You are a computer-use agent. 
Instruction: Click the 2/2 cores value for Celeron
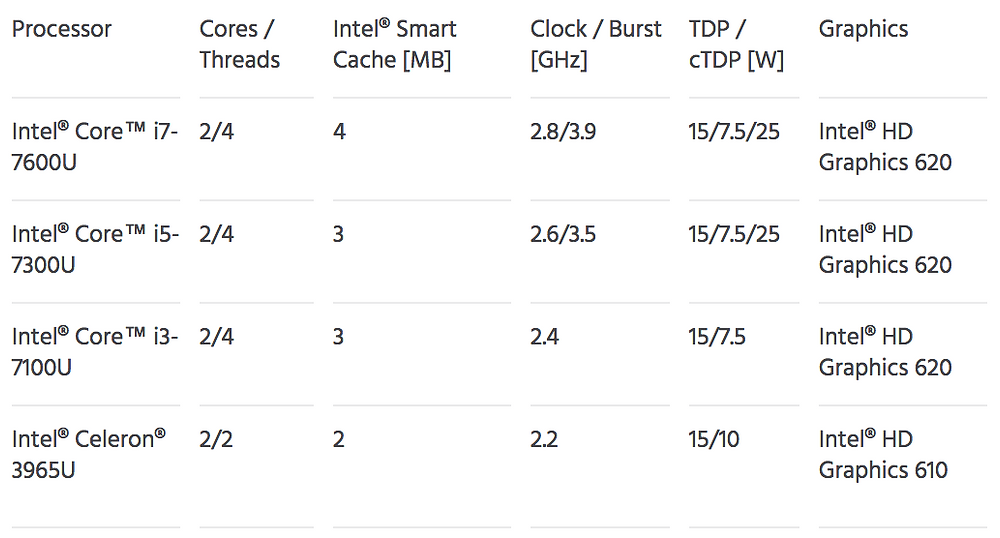[216, 440]
